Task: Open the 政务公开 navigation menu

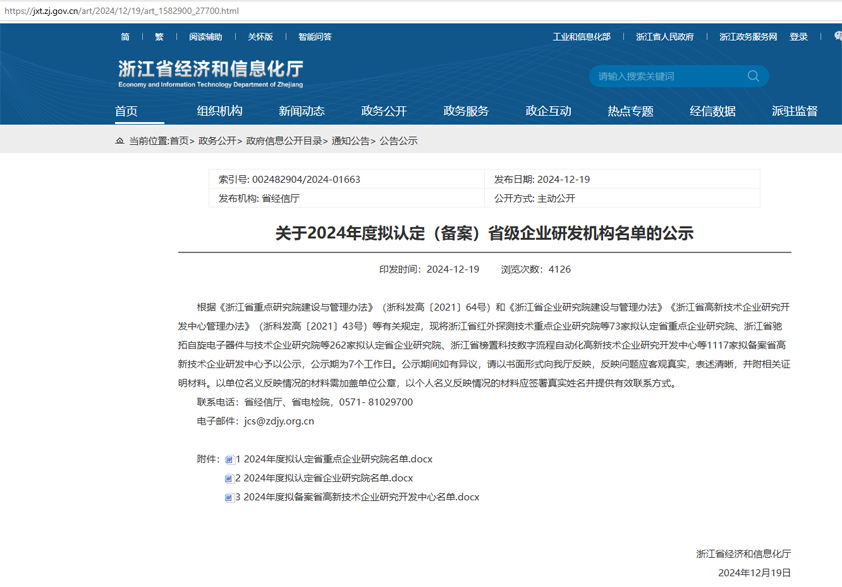Action: pyautogui.click(x=384, y=111)
